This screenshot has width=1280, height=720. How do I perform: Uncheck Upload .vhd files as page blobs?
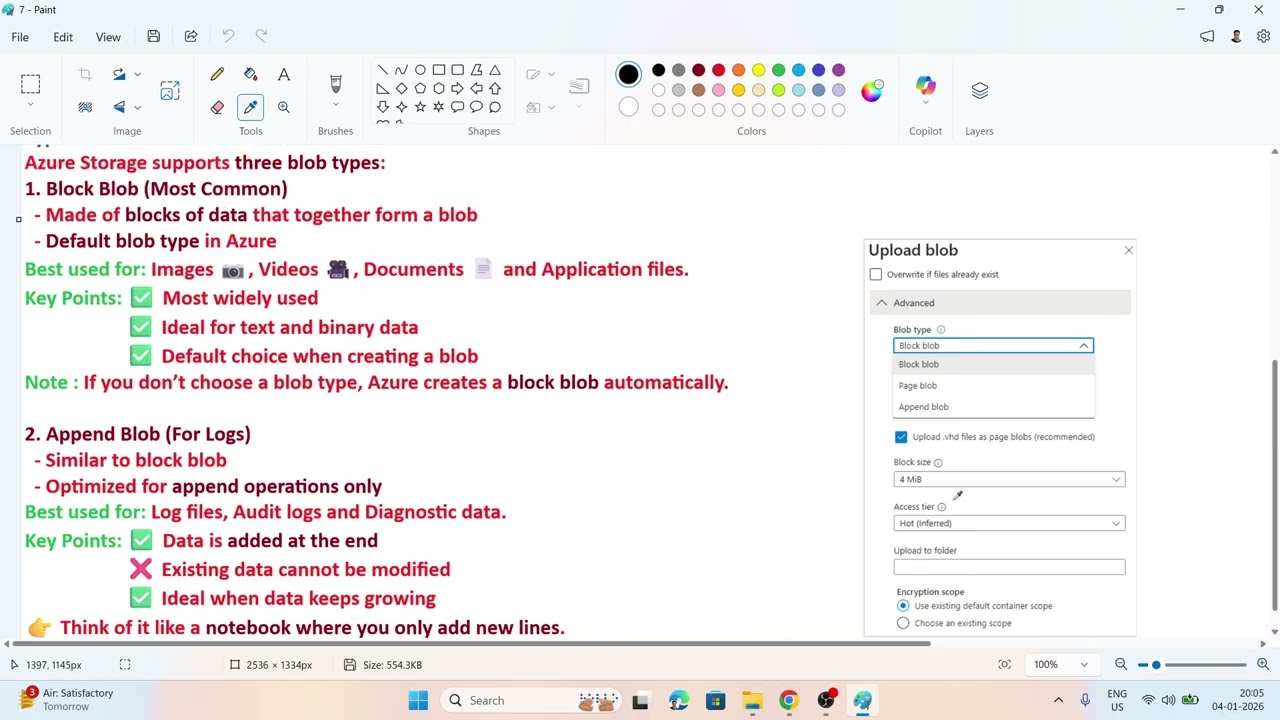[x=901, y=437]
